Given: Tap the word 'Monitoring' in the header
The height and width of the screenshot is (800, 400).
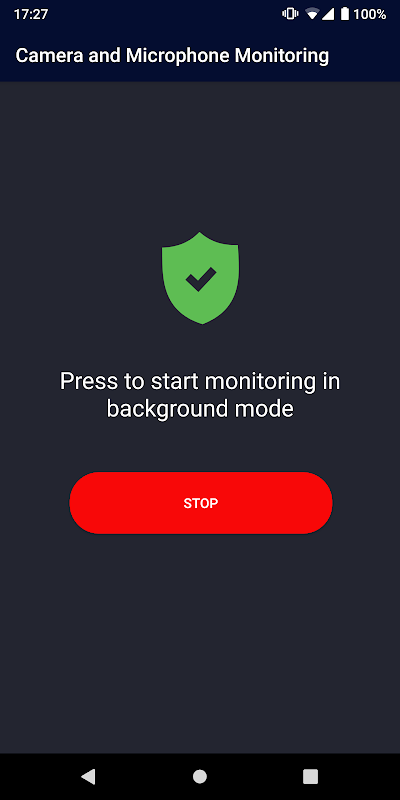Looking at the screenshot, I should click(282, 56).
